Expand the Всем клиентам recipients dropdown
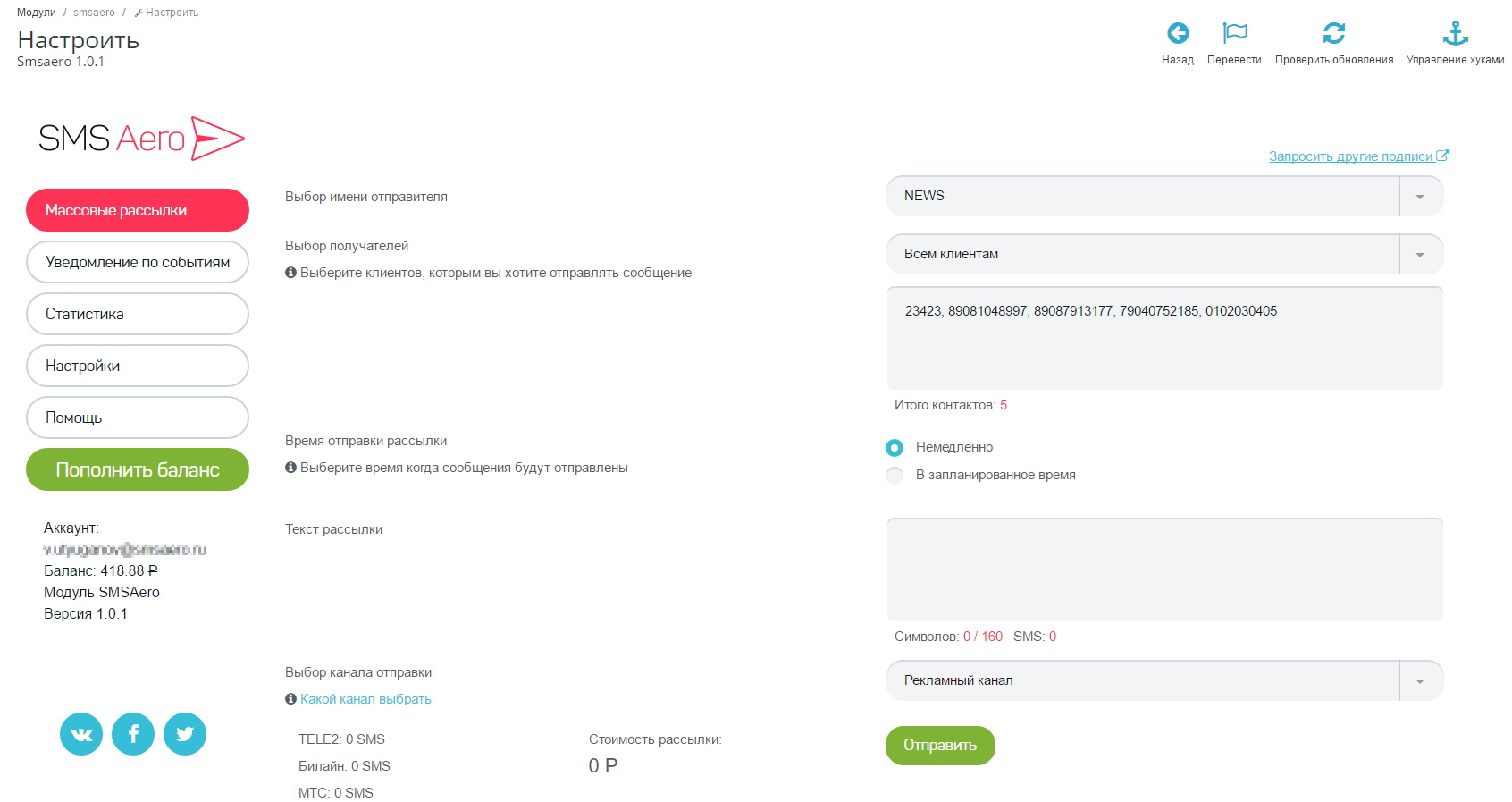 [x=1164, y=254]
